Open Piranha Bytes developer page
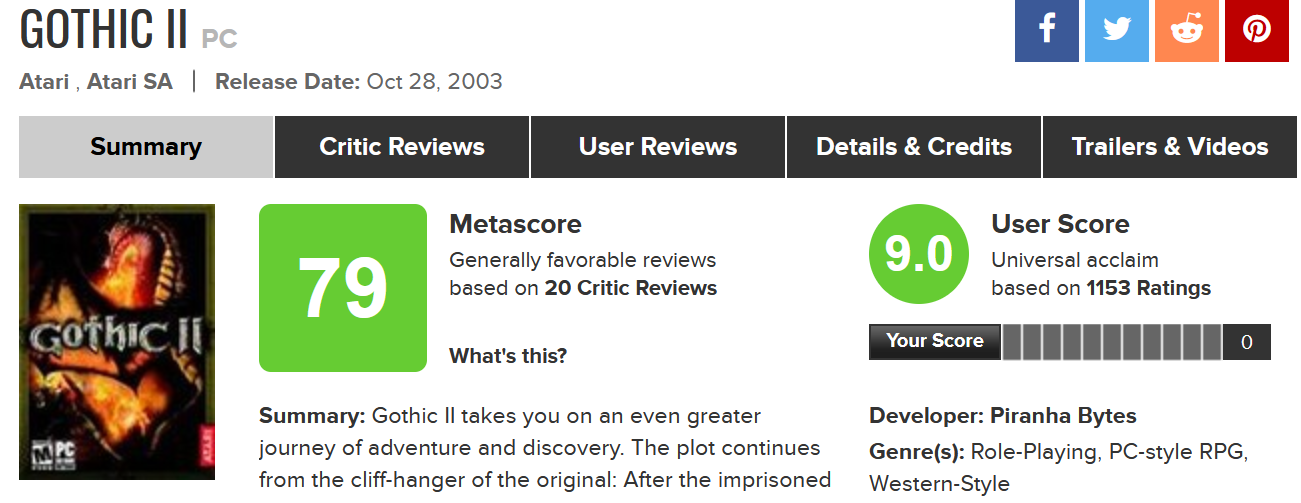Viewport: 1301px width, 503px height. pos(1063,416)
